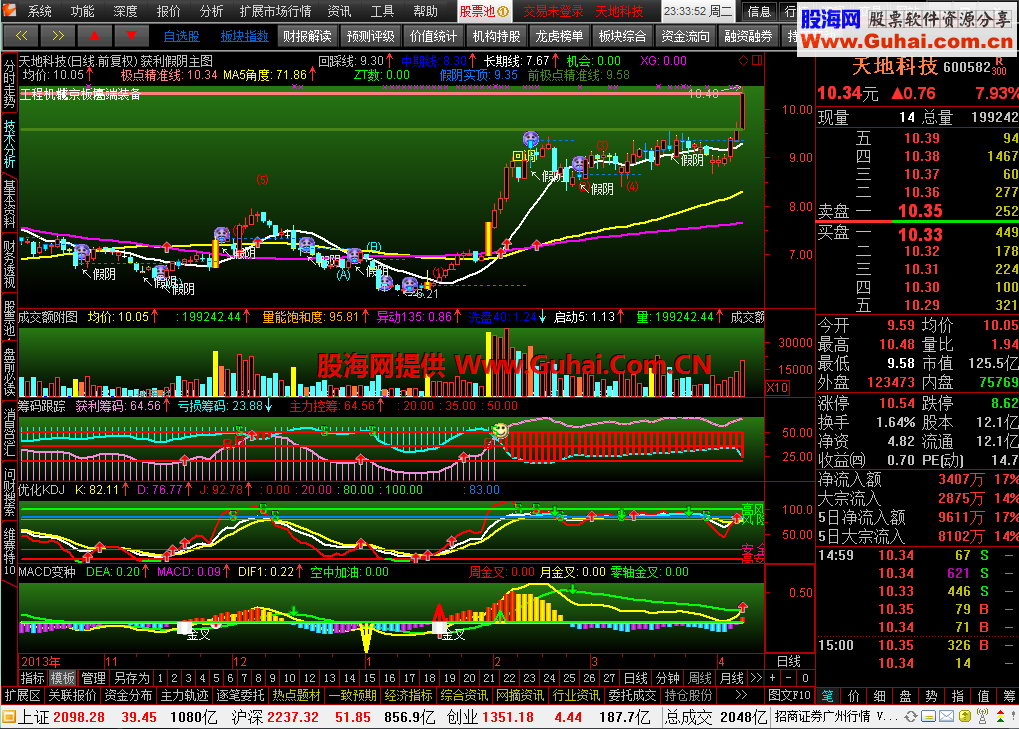Open the 功能 menu
1019x729 pixels.
click(82, 11)
